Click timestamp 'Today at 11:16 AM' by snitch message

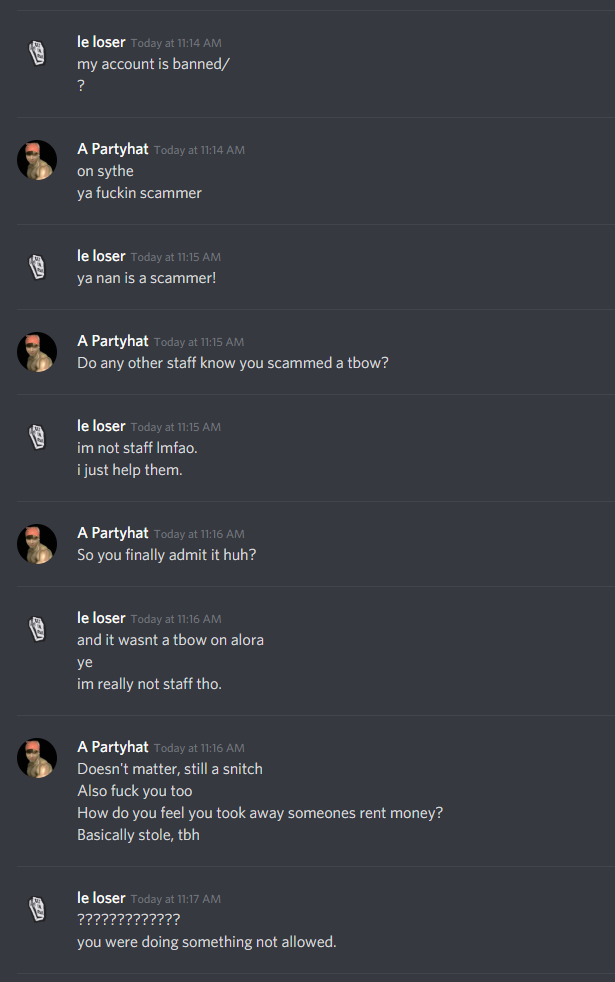tap(199, 748)
